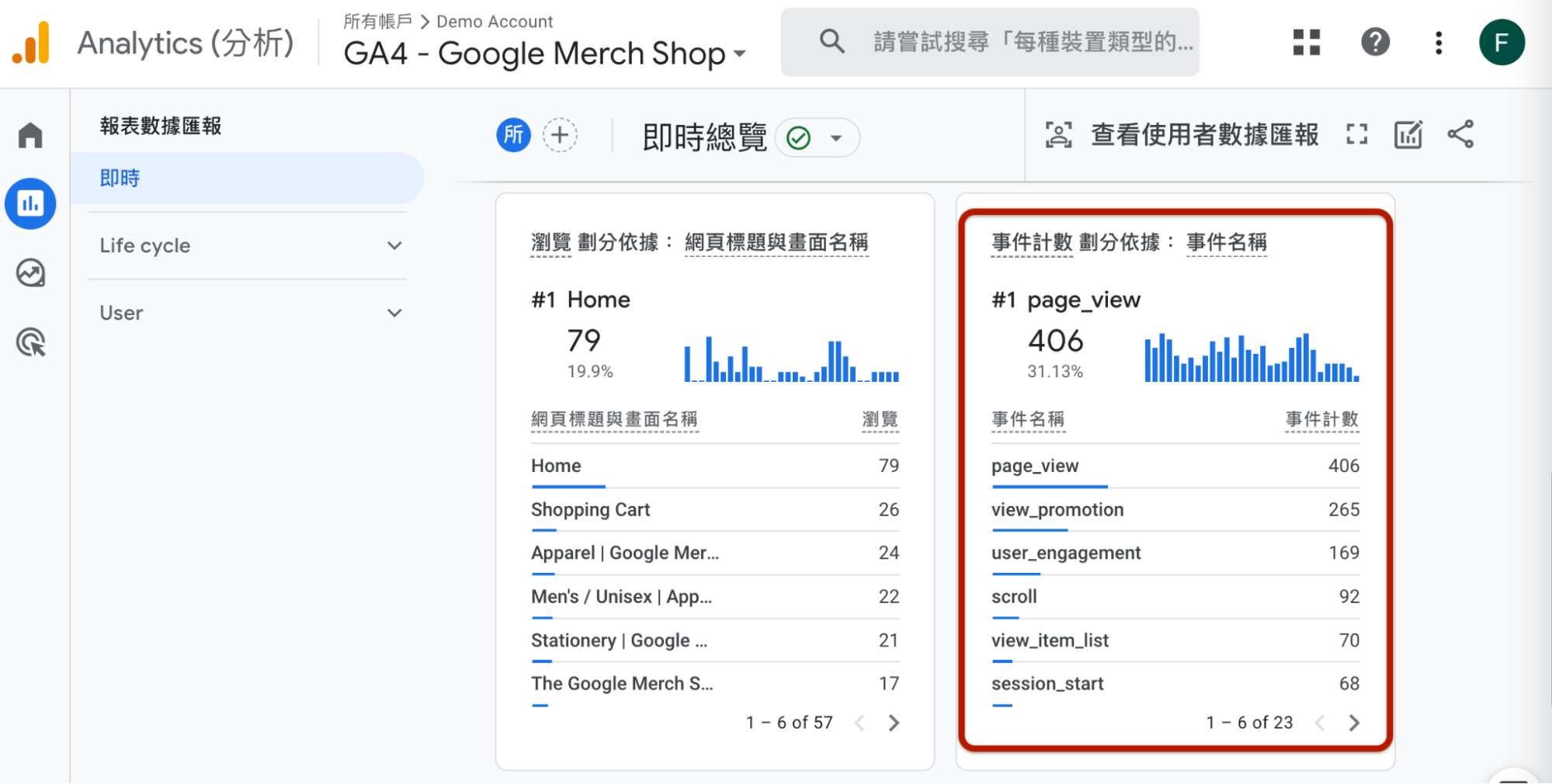Open the 事件名稱 dimension selector in card title

point(1227,242)
